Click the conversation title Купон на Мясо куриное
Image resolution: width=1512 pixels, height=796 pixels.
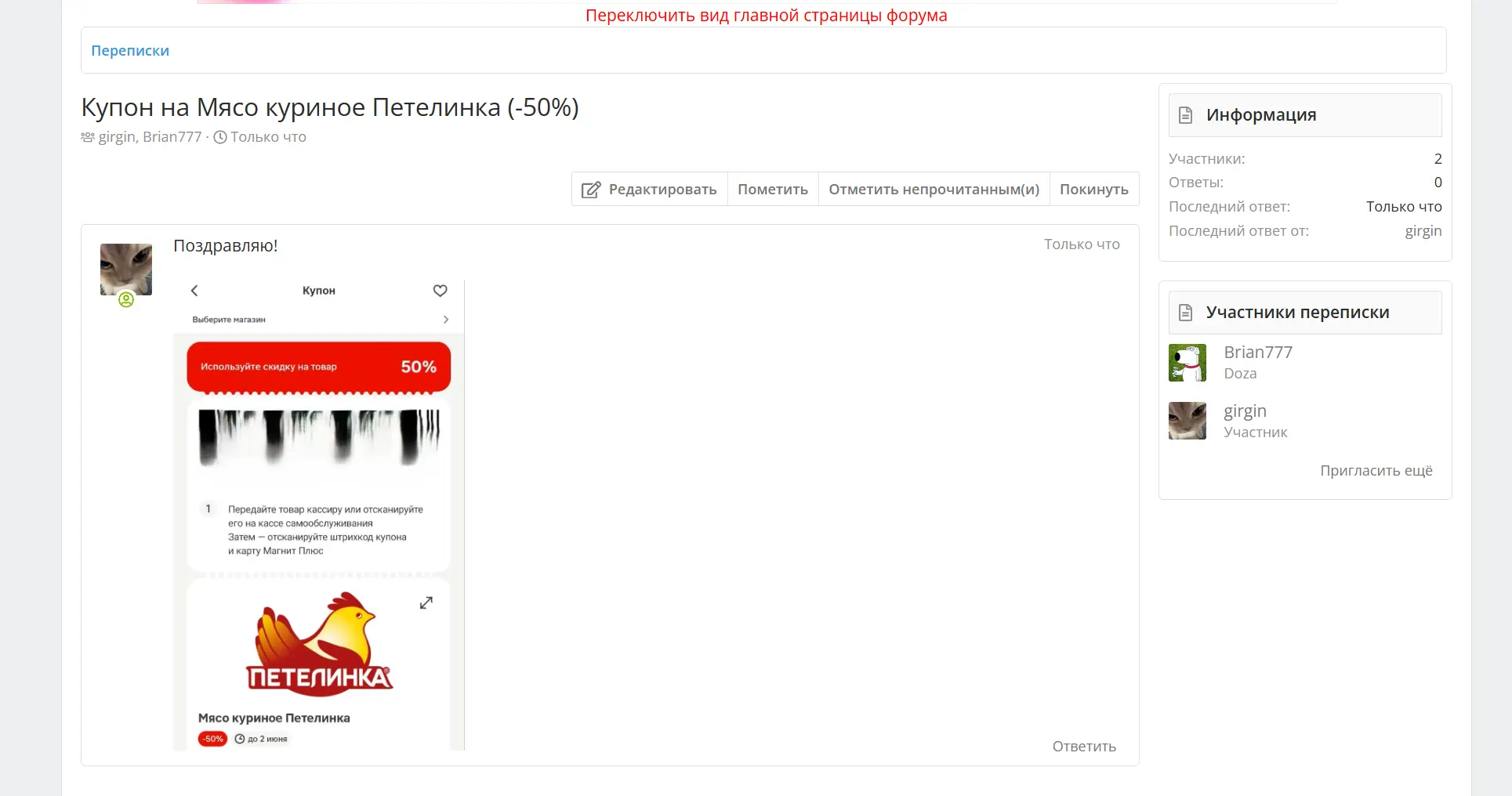coord(330,107)
